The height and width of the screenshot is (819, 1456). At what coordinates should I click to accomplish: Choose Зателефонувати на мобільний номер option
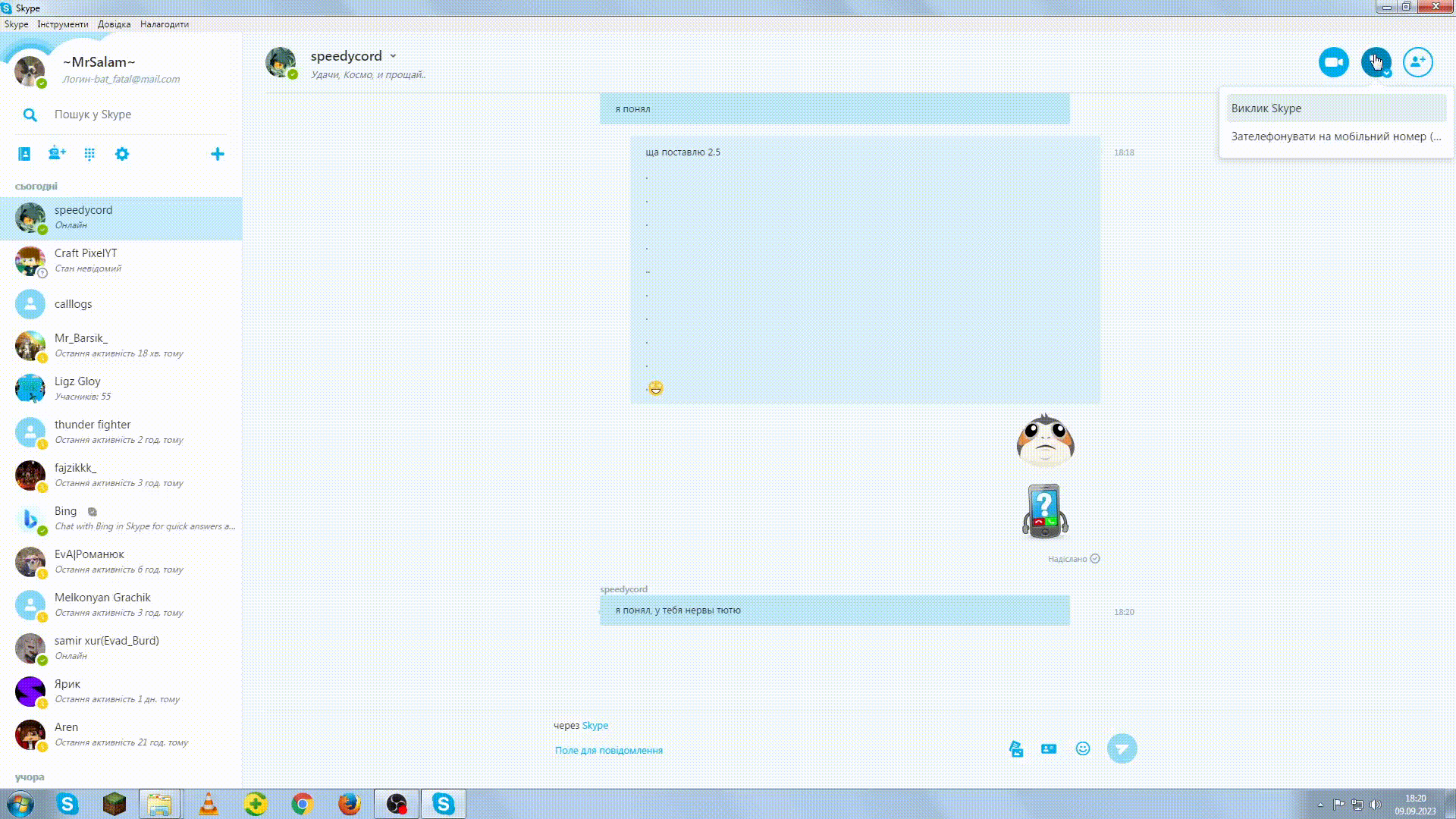coord(1335,136)
